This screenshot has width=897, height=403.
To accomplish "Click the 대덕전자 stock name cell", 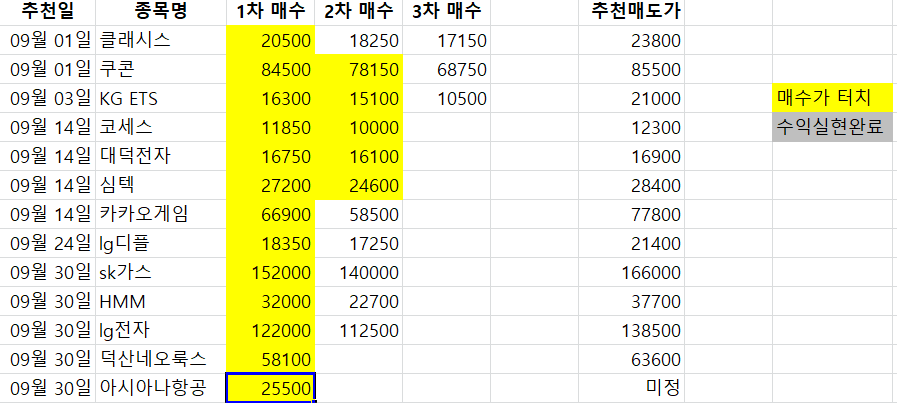I will pos(161,156).
